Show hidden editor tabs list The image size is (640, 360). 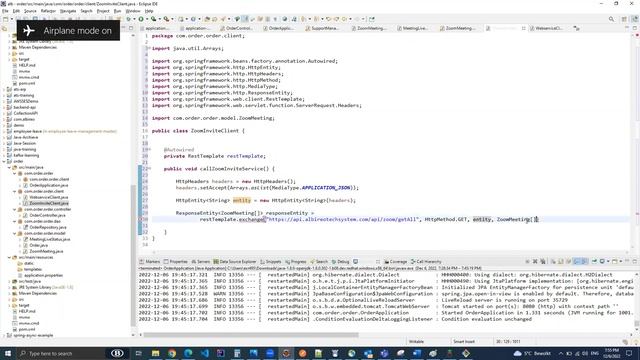[x=576, y=28]
